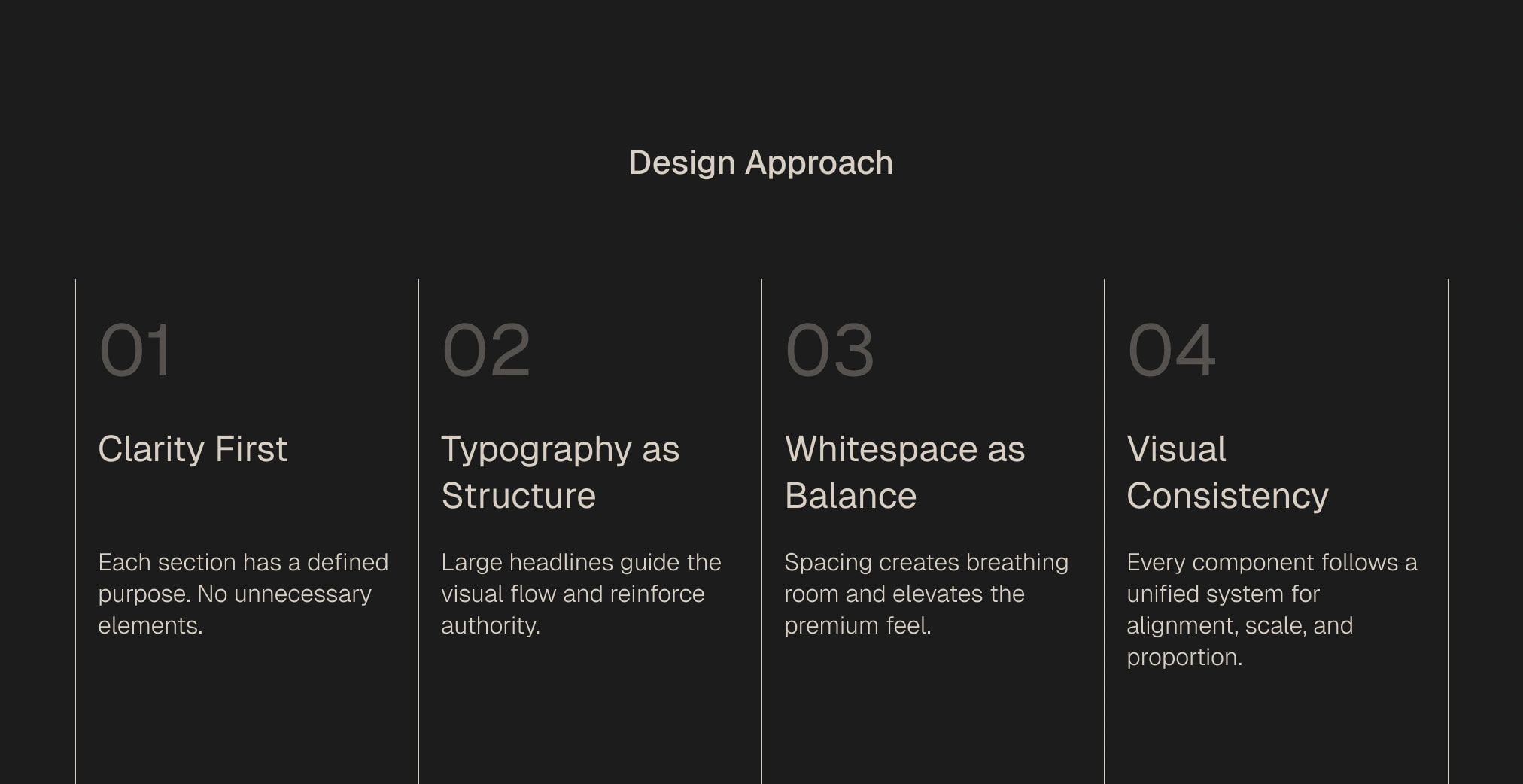1523x784 pixels.
Task: Click the divider between 03 and 04 columns
Action: click(x=1104, y=527)
